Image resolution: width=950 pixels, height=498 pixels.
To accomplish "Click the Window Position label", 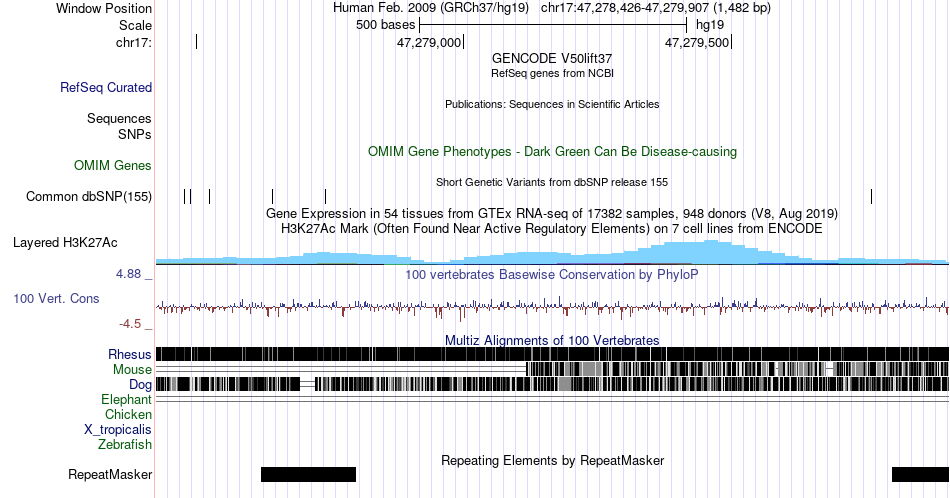I will click(x=104, y=8).
